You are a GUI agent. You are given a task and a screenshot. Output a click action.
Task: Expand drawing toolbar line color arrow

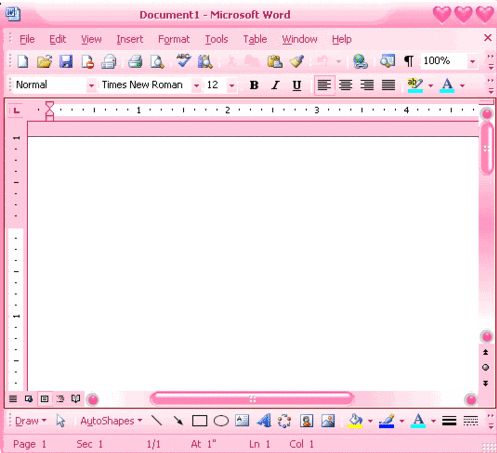point(402,421)
